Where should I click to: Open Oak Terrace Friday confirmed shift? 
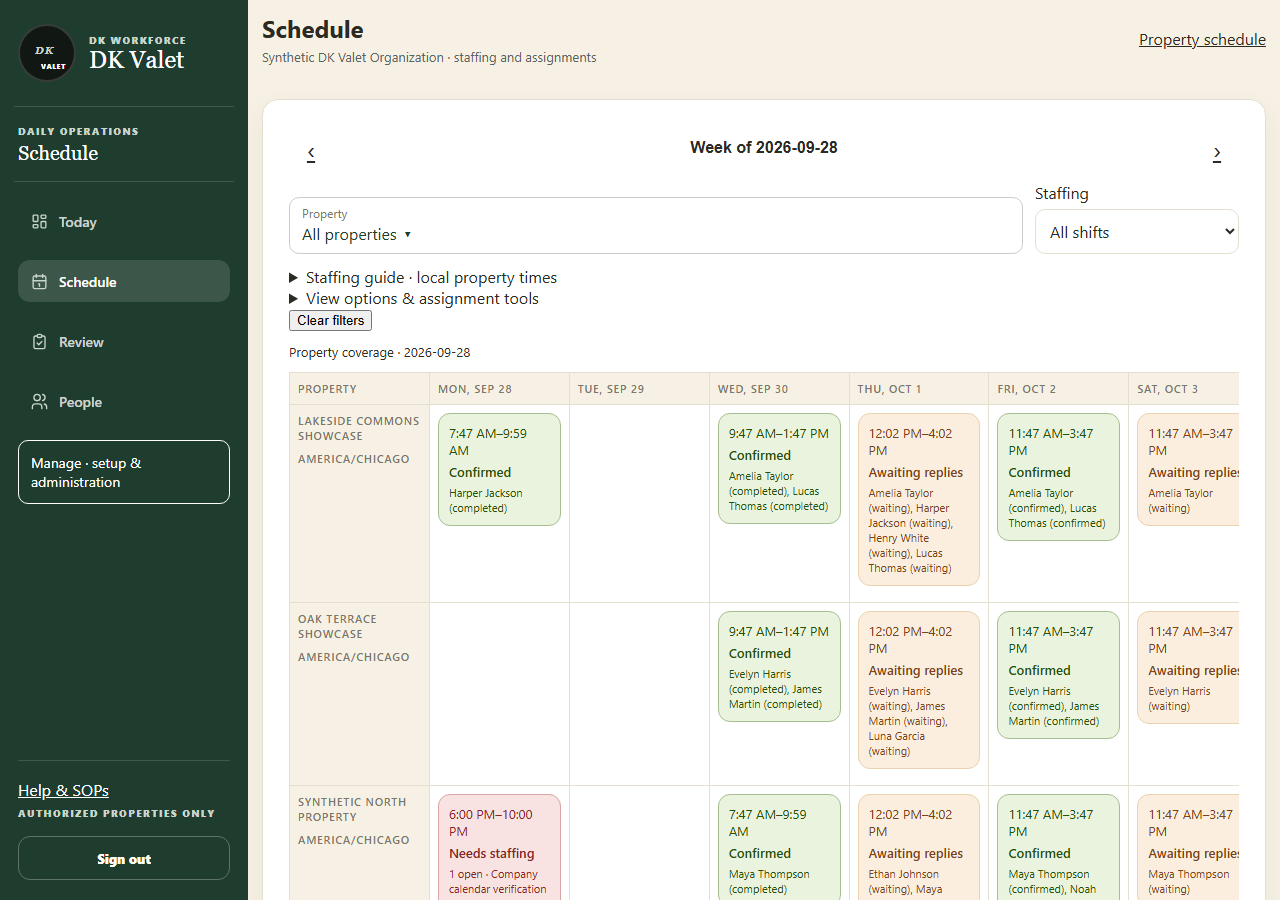[1058, 675]
